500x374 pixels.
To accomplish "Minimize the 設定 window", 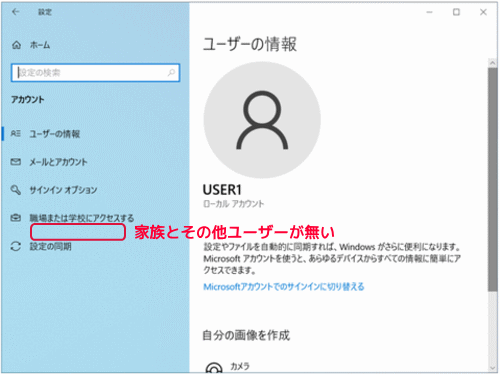I will pyautogui.click(x=429, y=12).
